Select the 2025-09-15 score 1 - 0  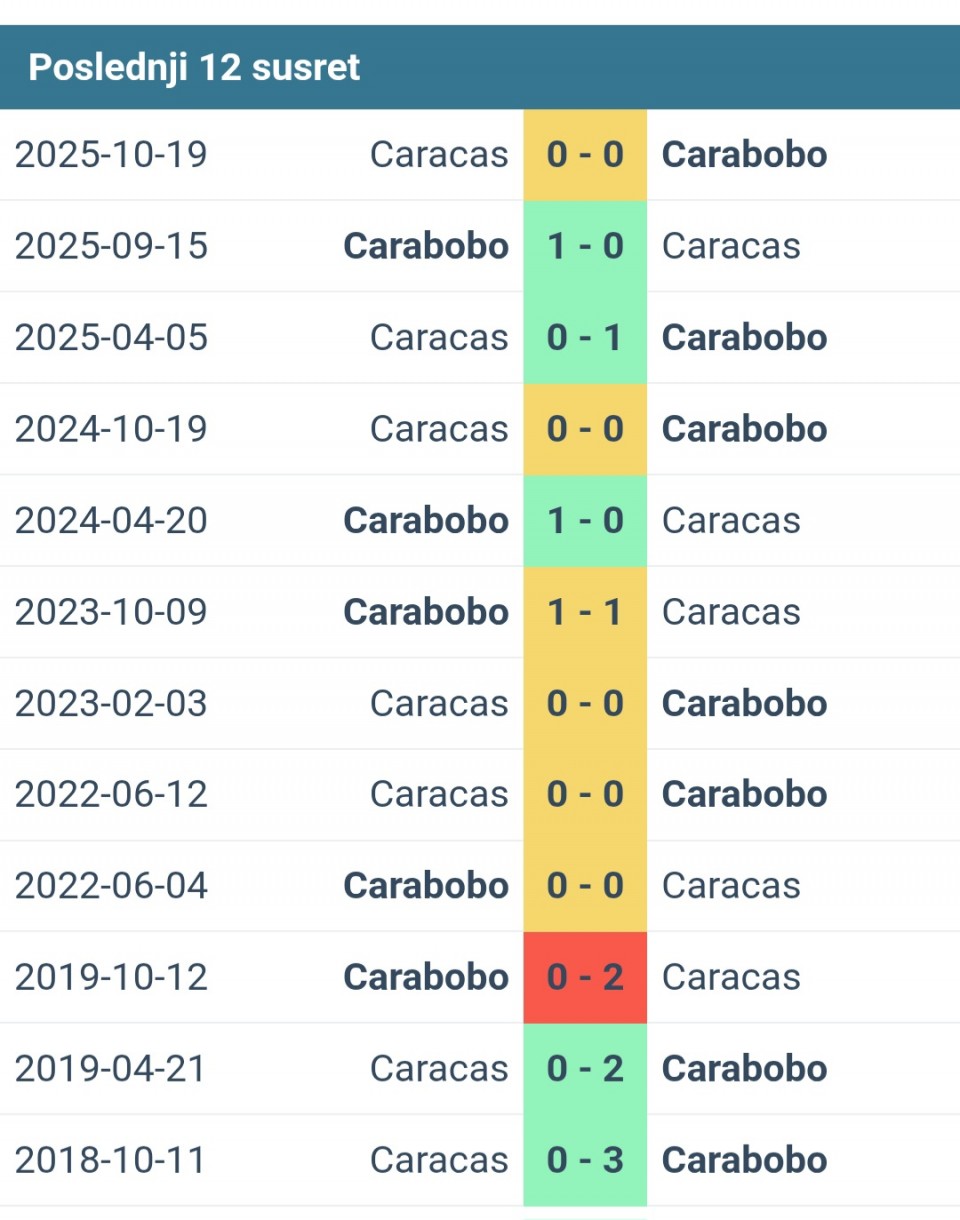pos(585,246)
